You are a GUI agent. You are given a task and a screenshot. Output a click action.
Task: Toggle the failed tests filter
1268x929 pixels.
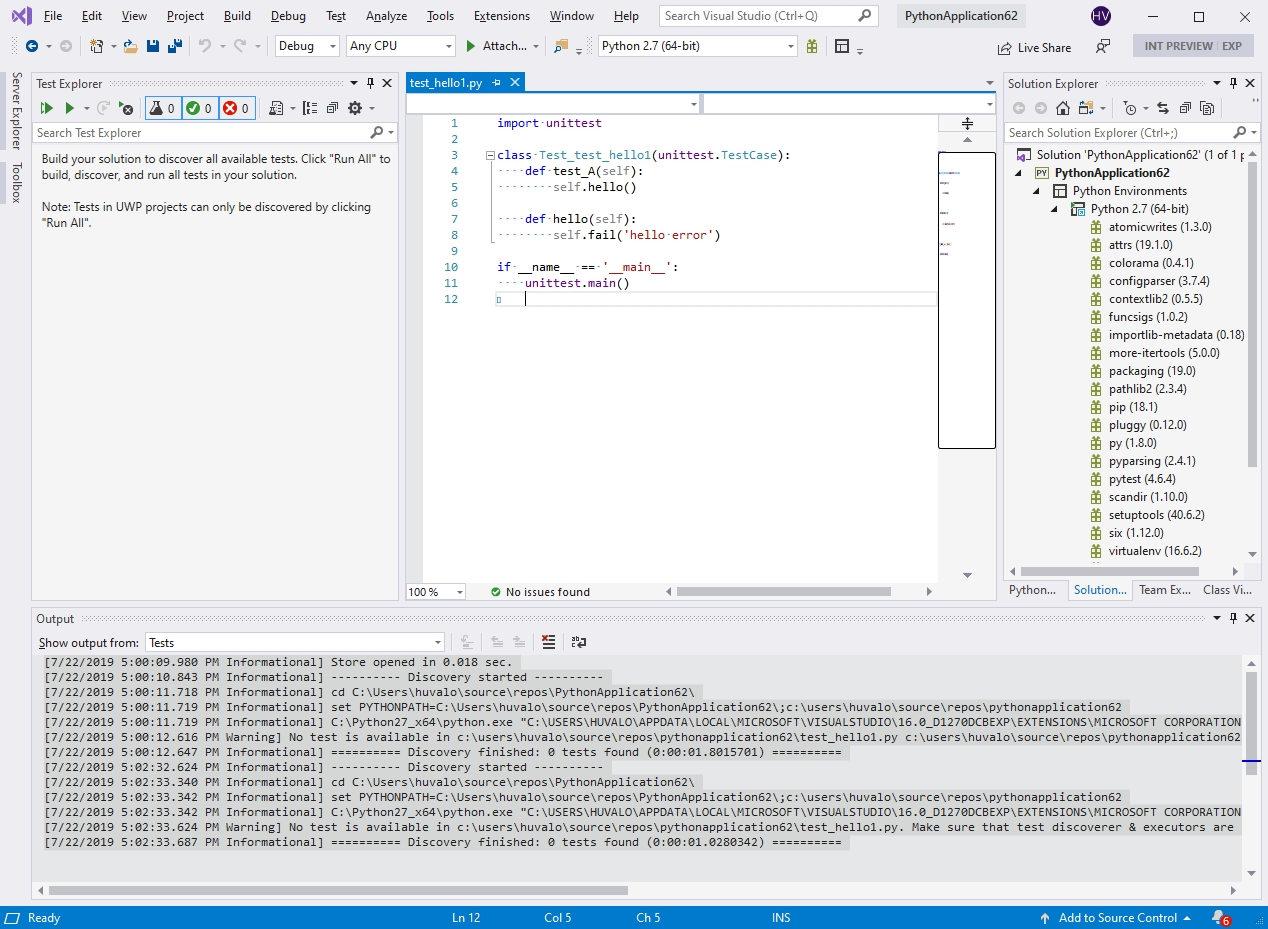[x=236, y=108]
